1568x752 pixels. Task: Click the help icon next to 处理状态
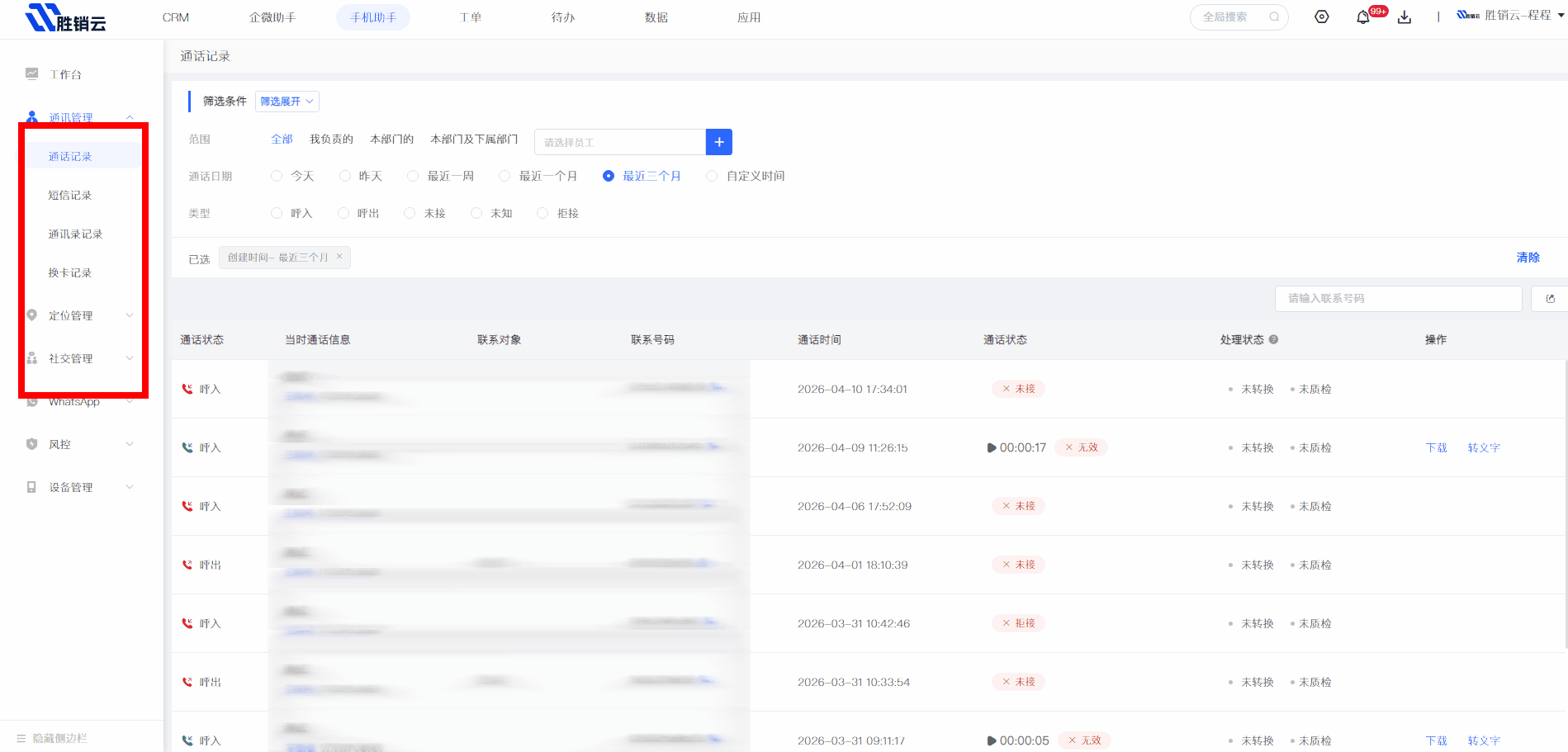(1274, 339)
